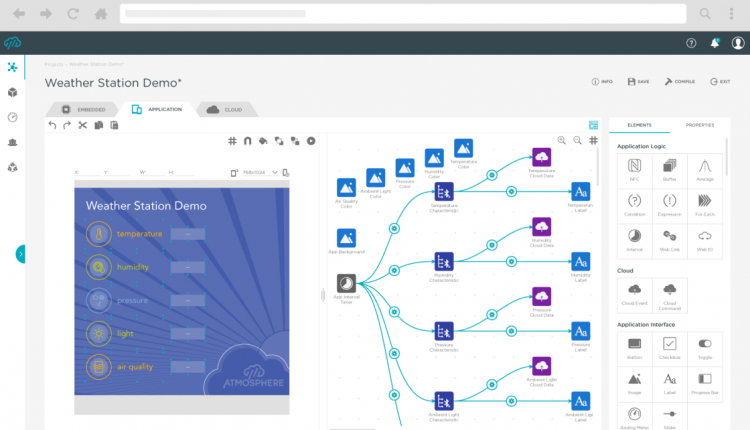750x430 pixels.
Task: Select the App Background image node
Action: coord(346,238)
